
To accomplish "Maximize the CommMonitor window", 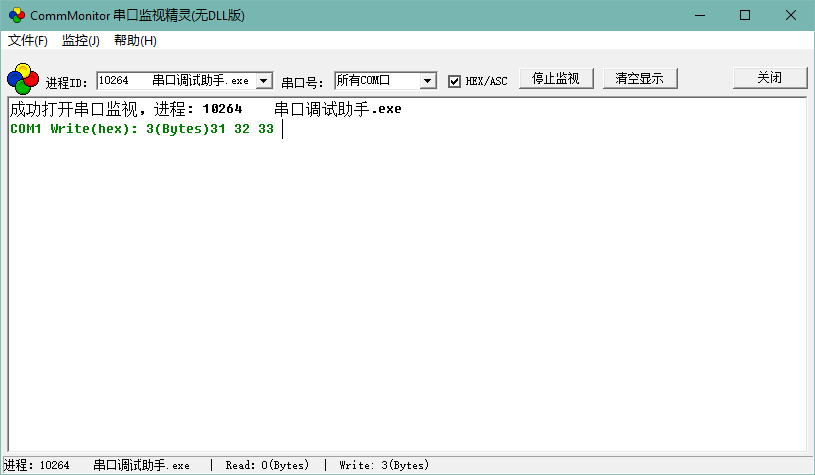I will (x=745, y=15).
